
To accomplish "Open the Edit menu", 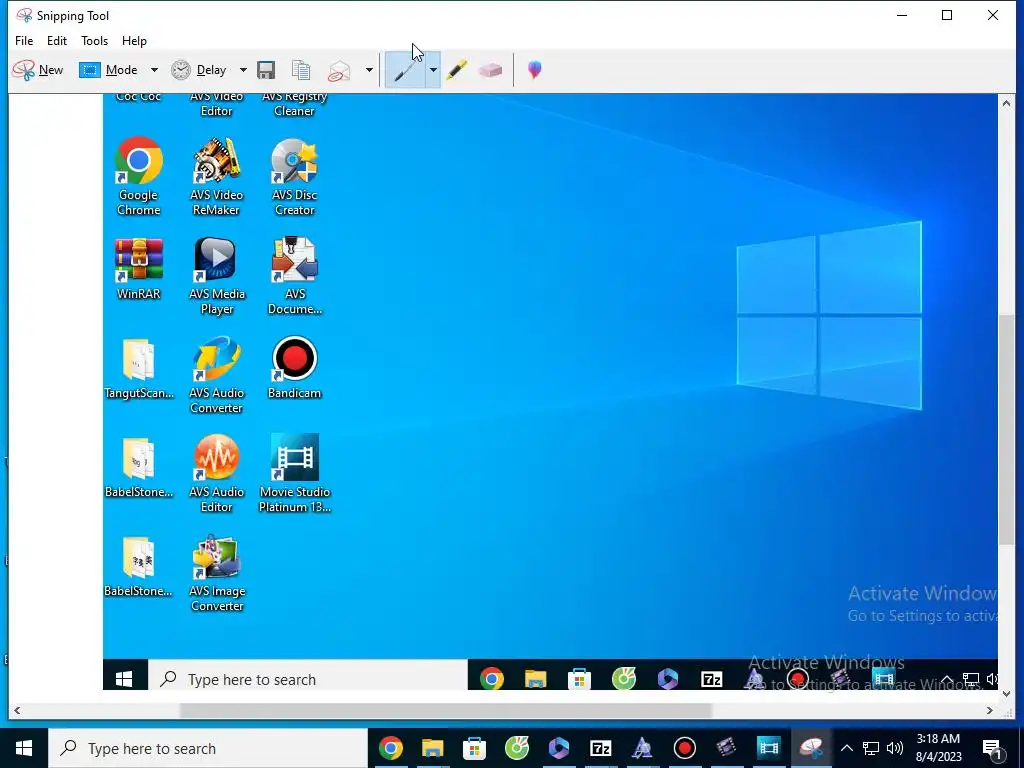I will [57, 40].
